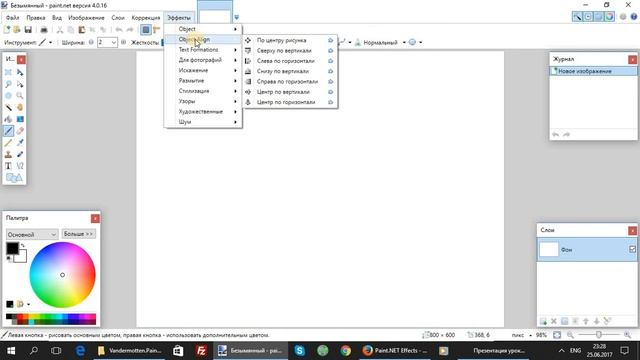Viewport: 640px width, 360px height.
Task: Select the Pencil tool
Action: (x=8, y=142)
